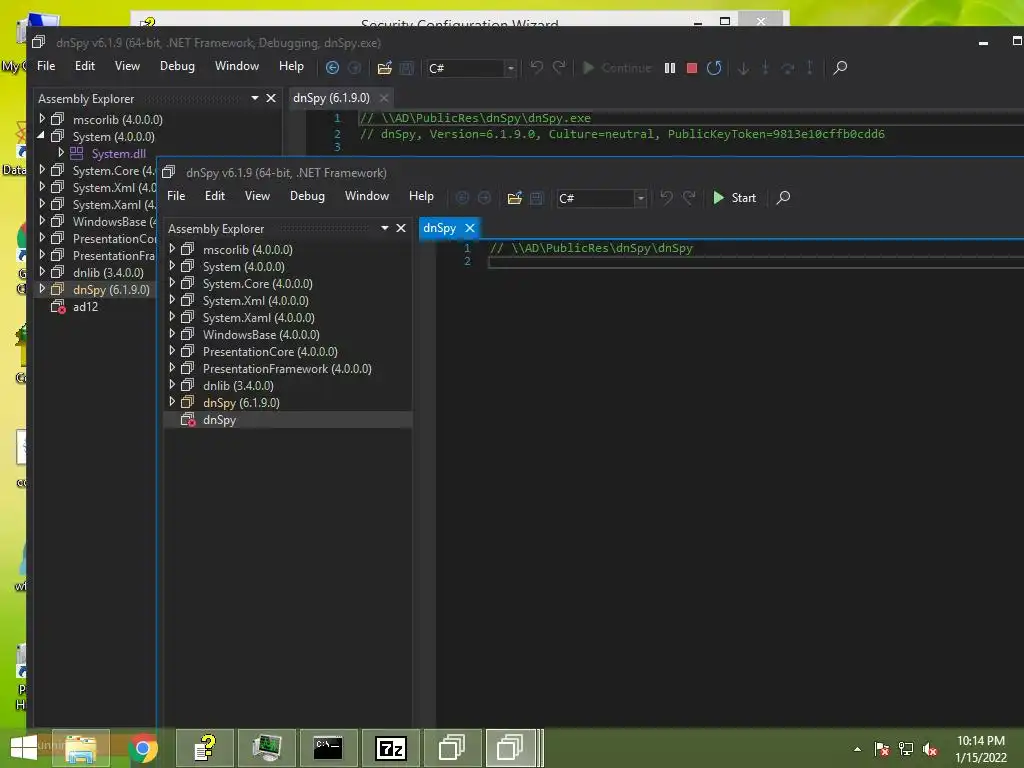
Task: Click the search icon in back dnSpy toolbar
Action: (840, 68)
